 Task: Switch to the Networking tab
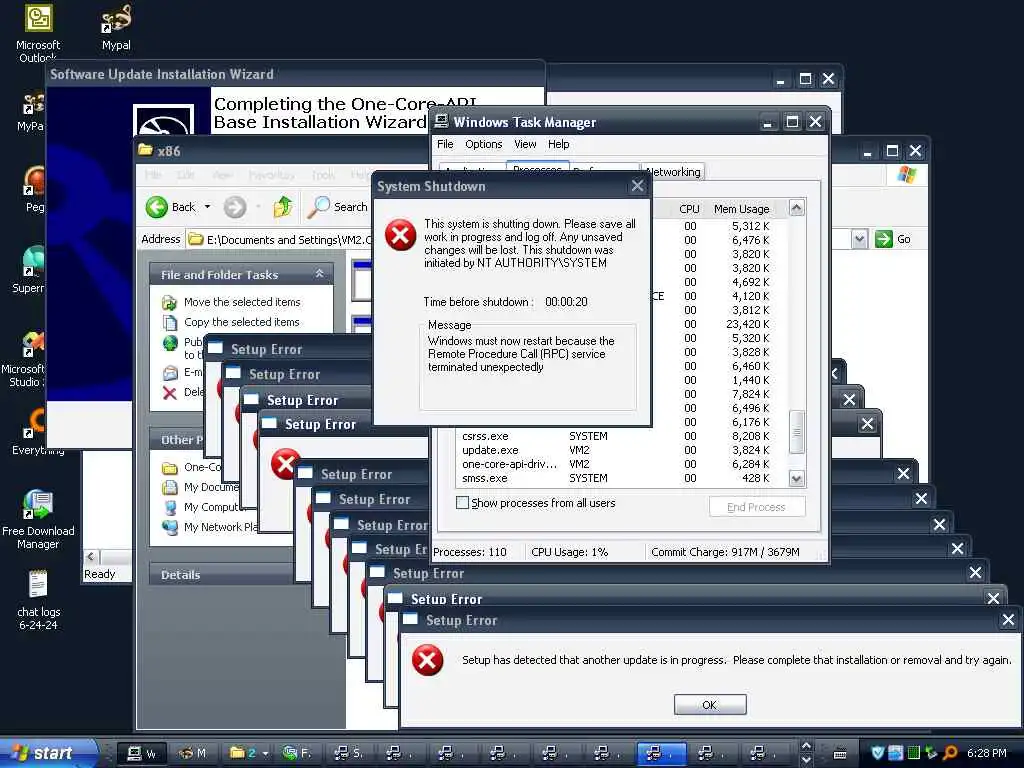pos(673,172)
